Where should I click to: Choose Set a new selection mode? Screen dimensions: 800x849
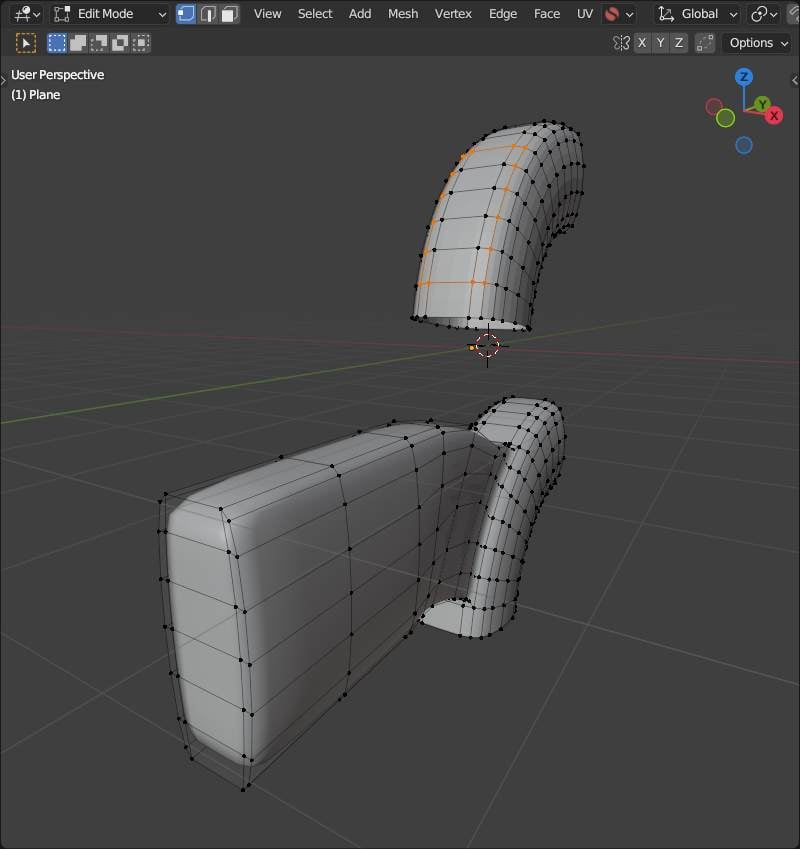point(57,43)
